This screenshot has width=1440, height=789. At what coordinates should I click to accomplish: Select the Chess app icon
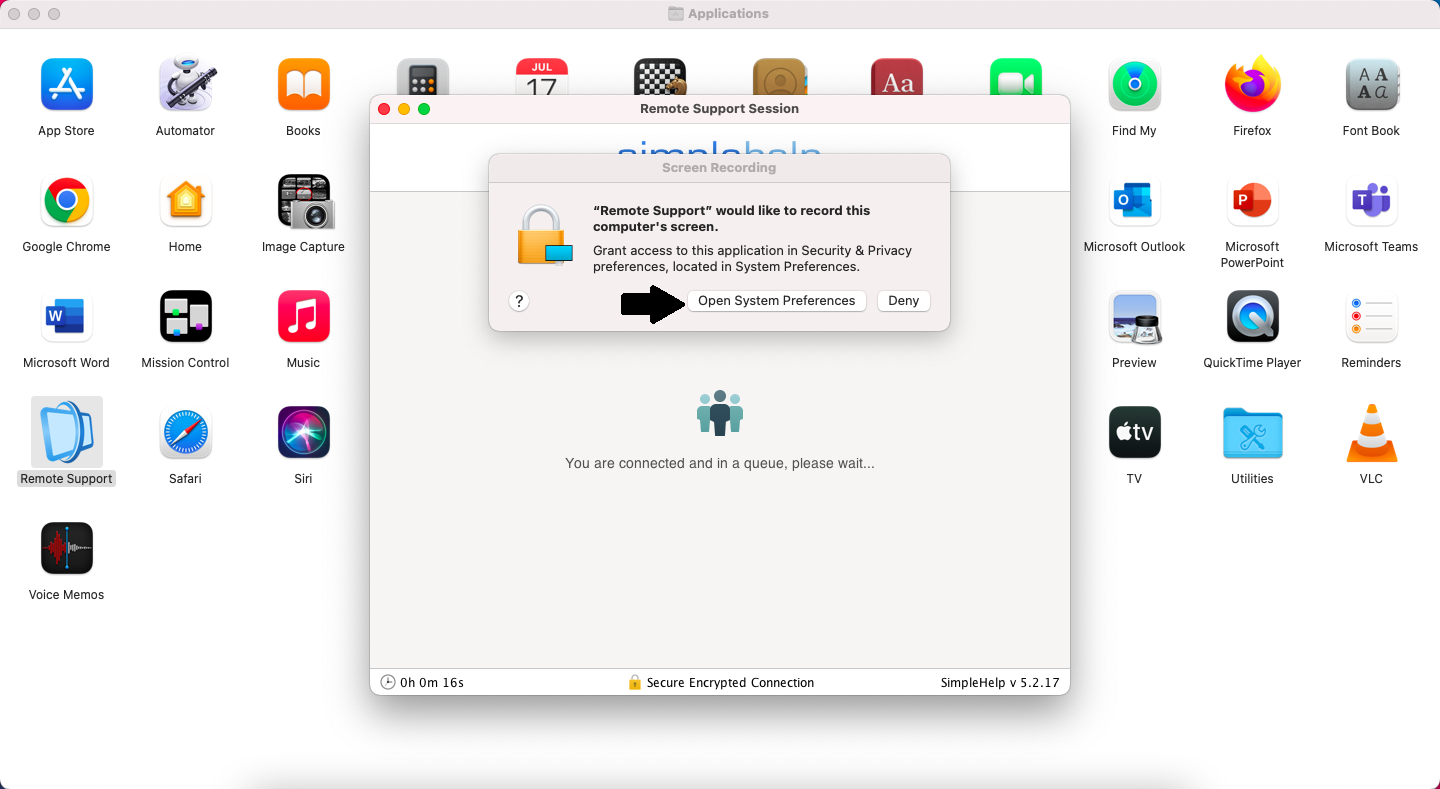point(660,77)
